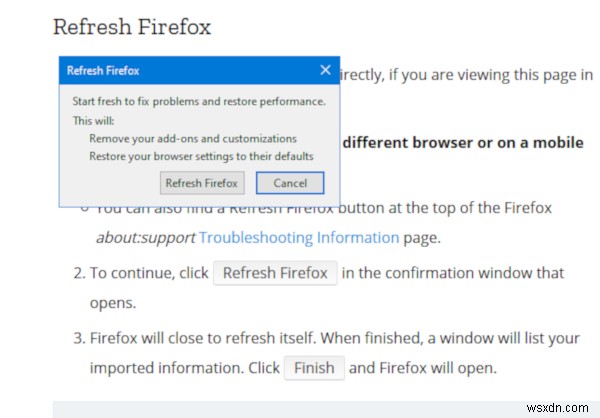
Task: Click the large Refresh Firefox page heading
Action: click(131, 27)
